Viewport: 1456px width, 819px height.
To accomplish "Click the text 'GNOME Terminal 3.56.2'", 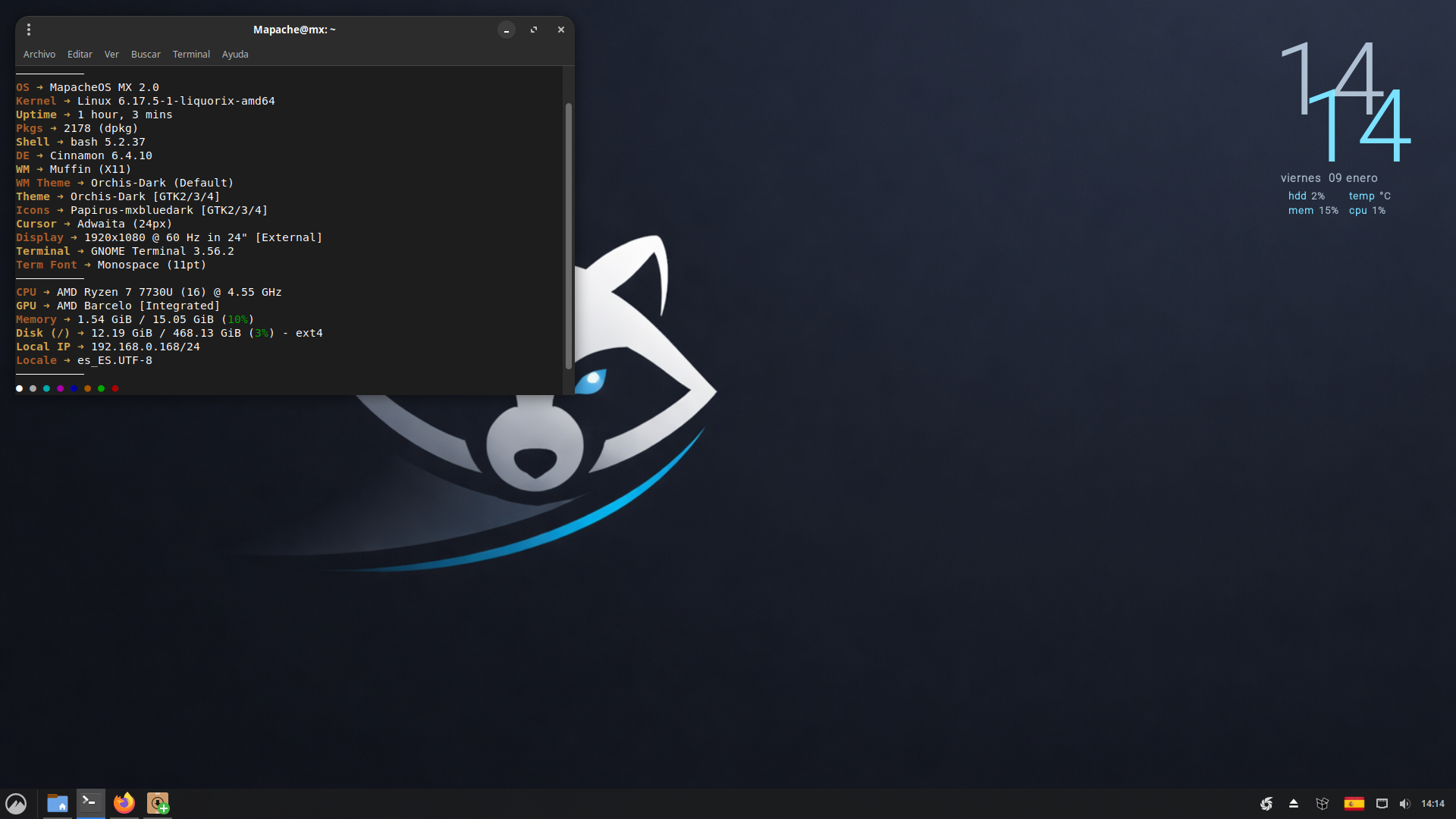I will pyautogui.click(x=162, y=251).
